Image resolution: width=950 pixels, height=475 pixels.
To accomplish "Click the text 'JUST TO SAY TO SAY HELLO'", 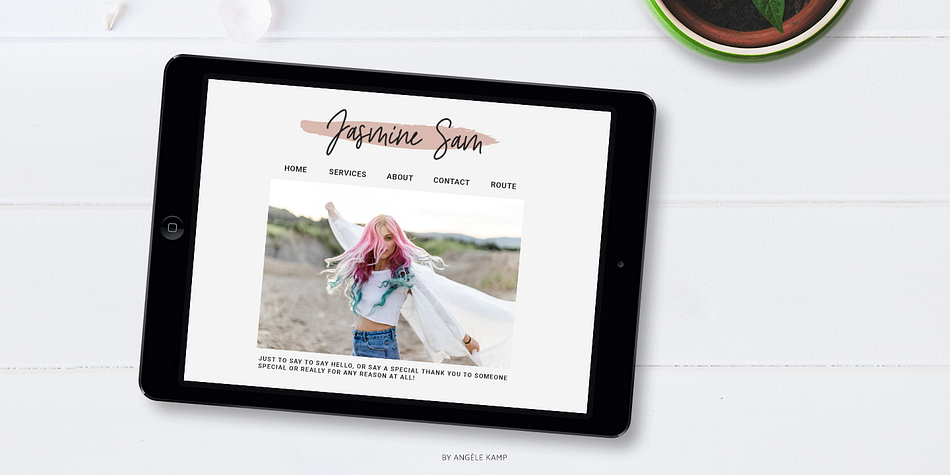I will pyautogui.click(x=306, y=362).
